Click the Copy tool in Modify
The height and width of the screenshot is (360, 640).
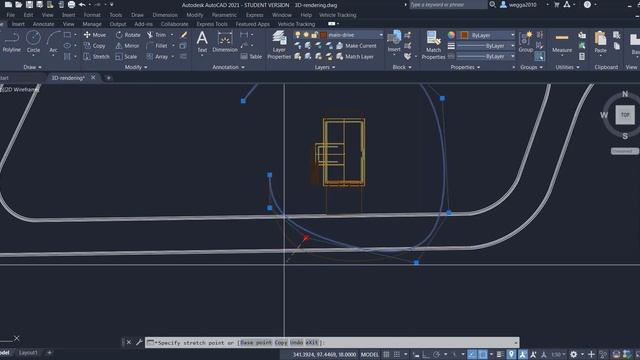click(x=95, y=46)
